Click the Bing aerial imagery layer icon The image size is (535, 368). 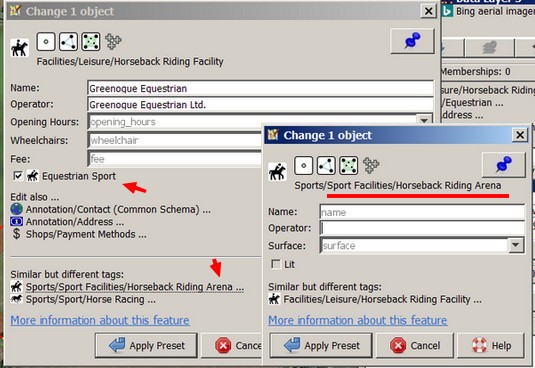447,11
